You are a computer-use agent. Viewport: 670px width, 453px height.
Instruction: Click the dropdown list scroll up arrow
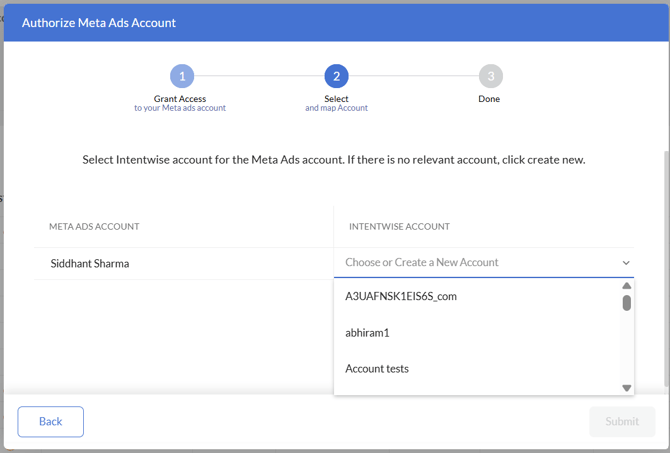coord(627,285)
